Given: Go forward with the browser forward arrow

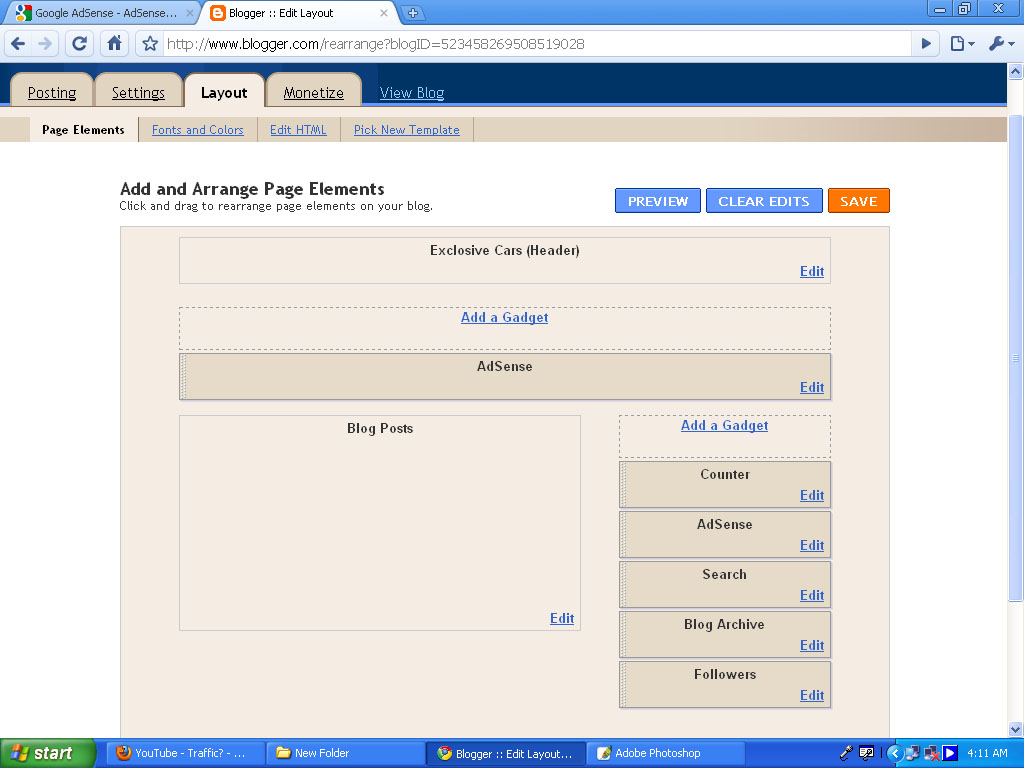Looking at the screenshot, I should tap(45, 44).
